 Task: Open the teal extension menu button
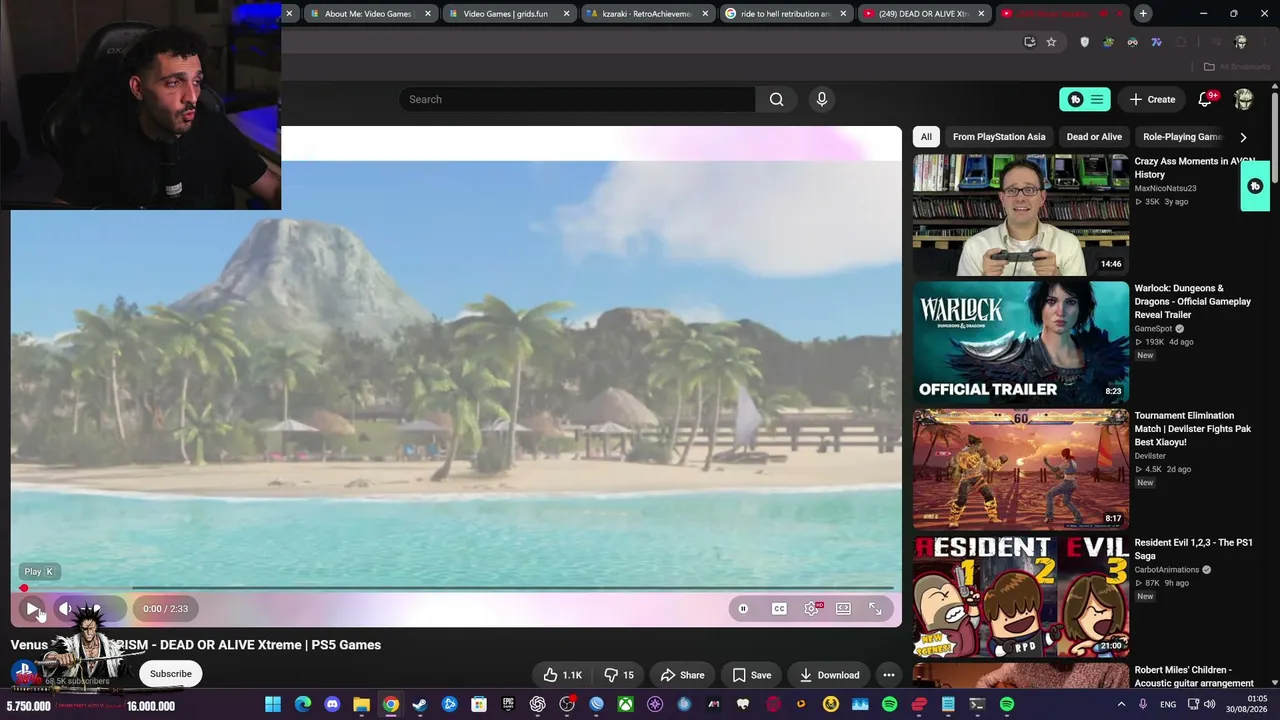coord(1085,99)
